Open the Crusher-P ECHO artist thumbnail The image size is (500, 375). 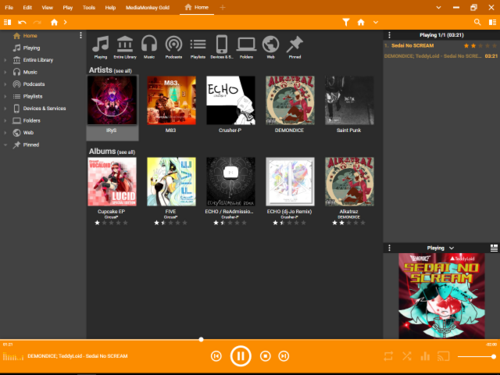pos(231,100)
